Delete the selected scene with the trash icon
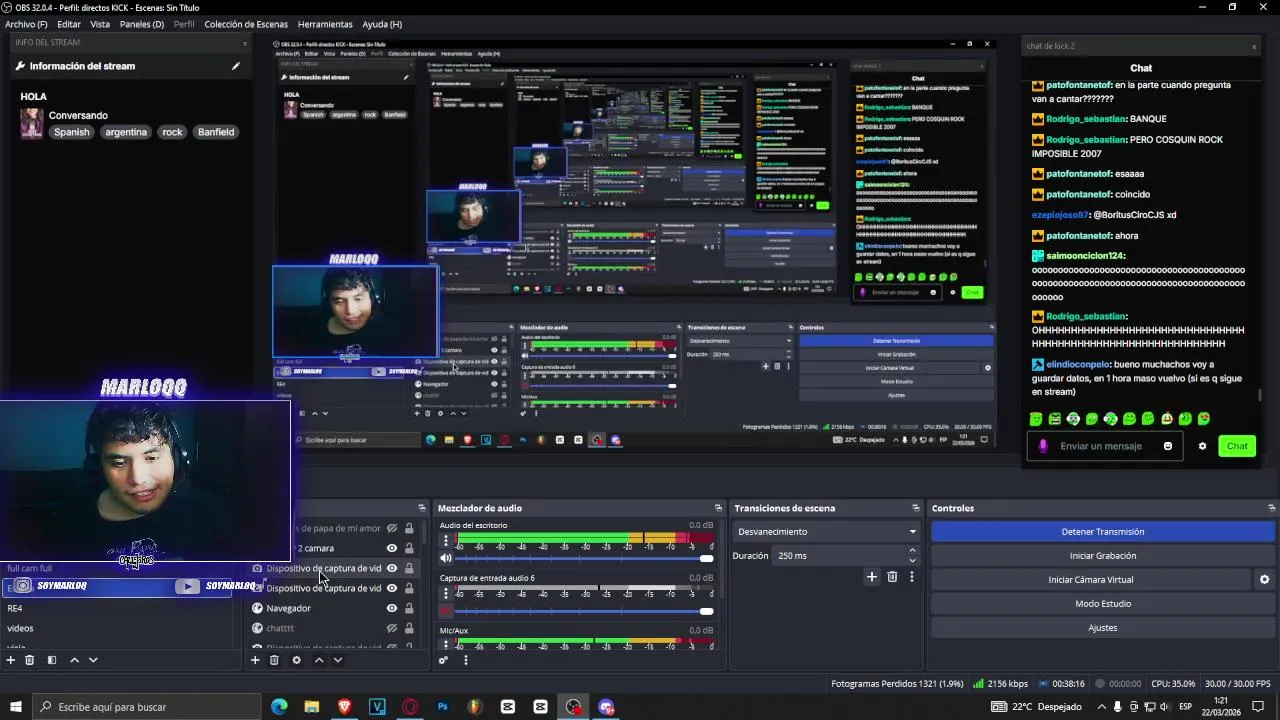 click(x=30, y=660)
